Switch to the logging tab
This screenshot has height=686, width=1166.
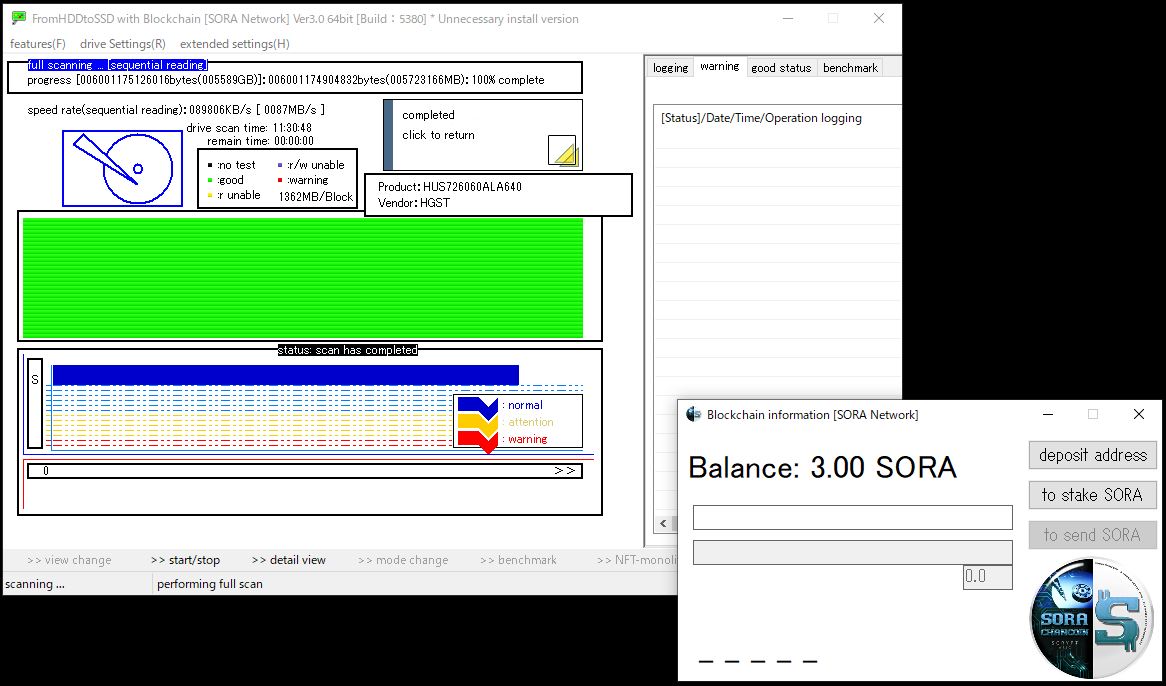pyautogui.click(x=670, y=68)
